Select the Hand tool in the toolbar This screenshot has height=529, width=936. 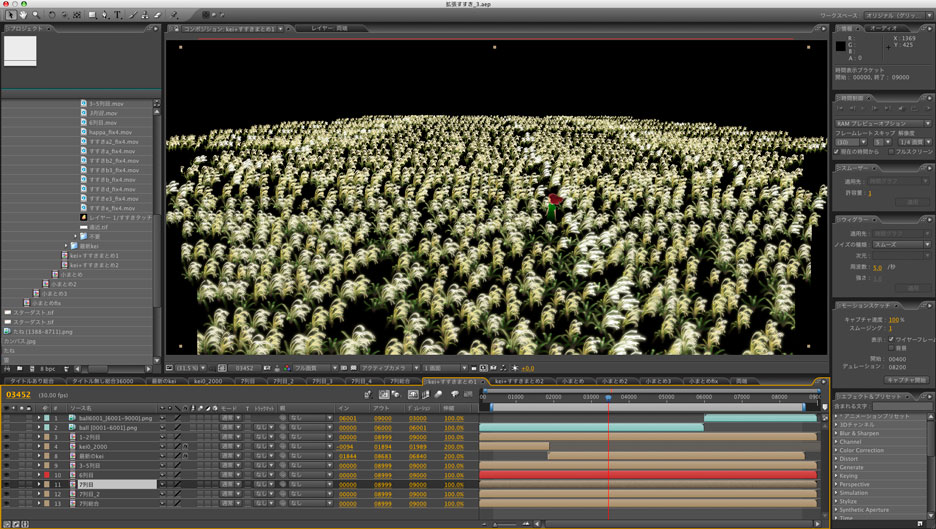click(23, 15)
